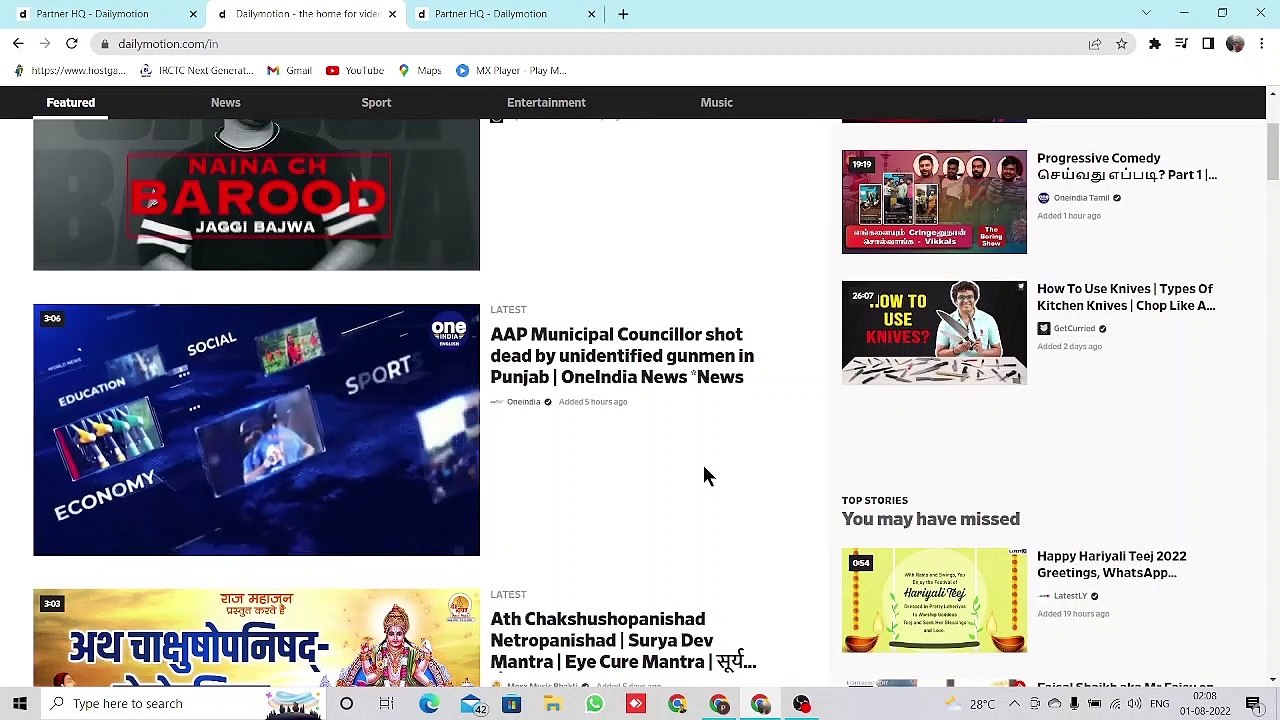
Task: Open Progressive Comedy video title
Action: pos(1127,166)
